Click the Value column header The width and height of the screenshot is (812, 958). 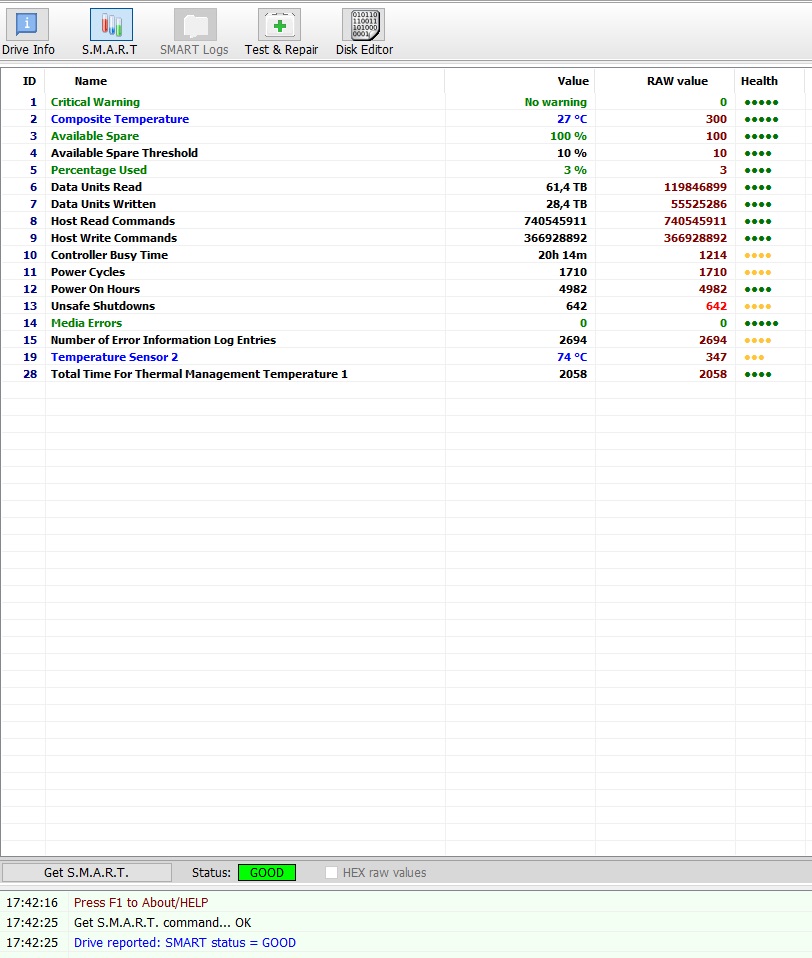click(573, 81)
